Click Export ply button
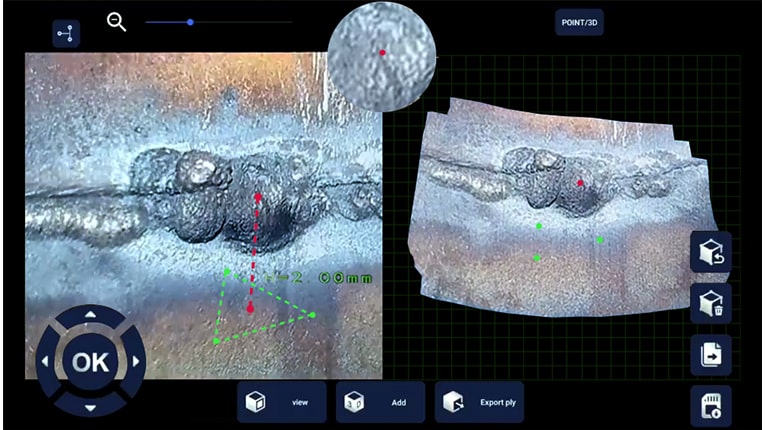 coord(479,402)
